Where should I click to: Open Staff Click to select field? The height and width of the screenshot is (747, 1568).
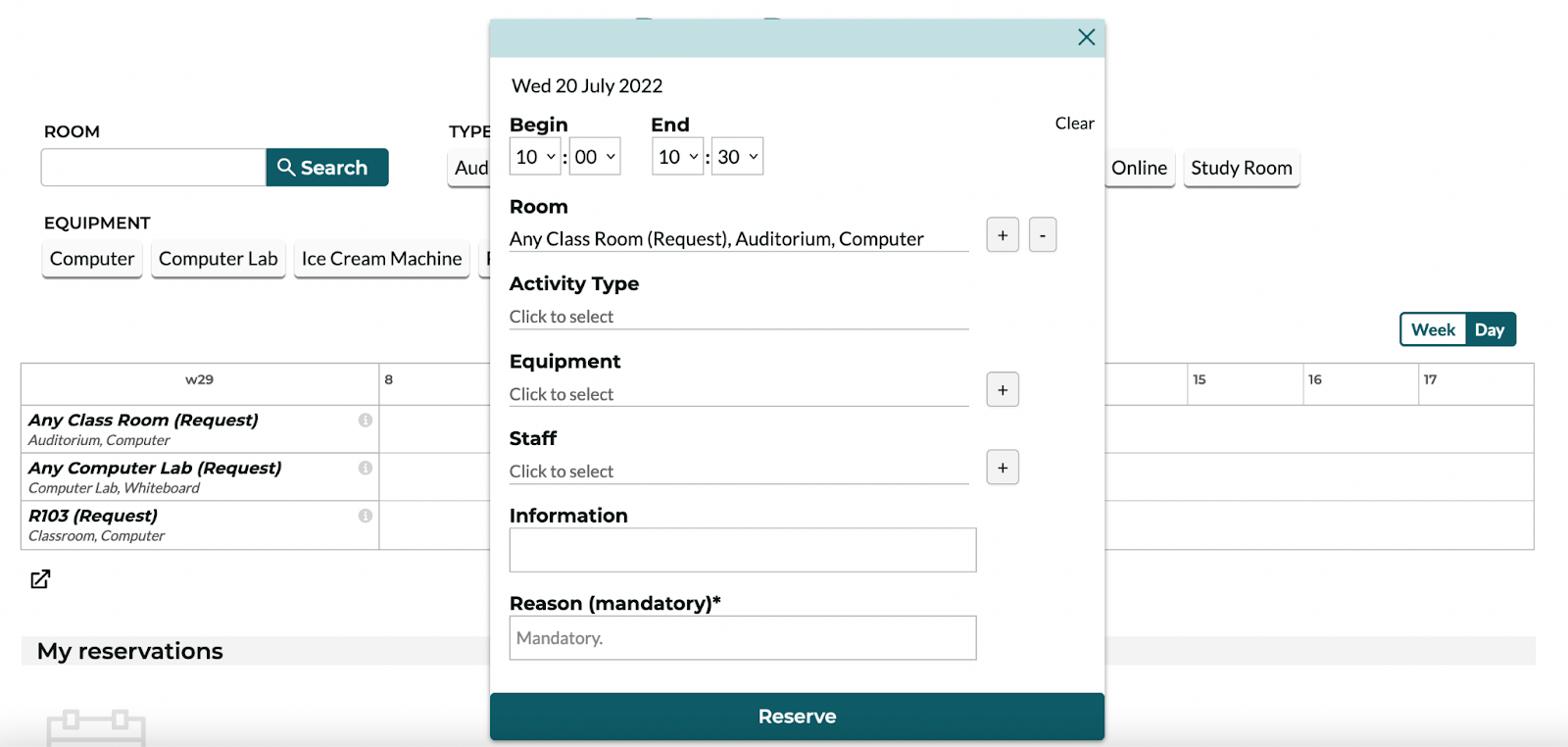(739, 472)
